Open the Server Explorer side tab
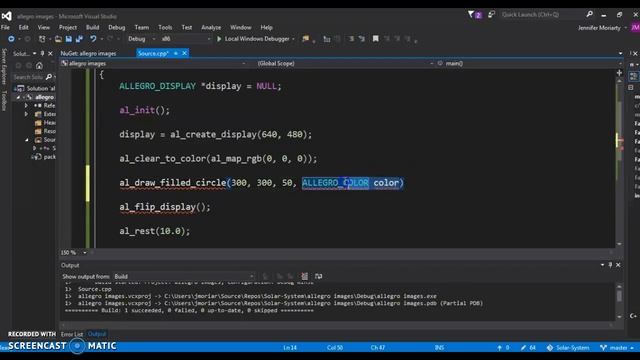 coord(4,66)
